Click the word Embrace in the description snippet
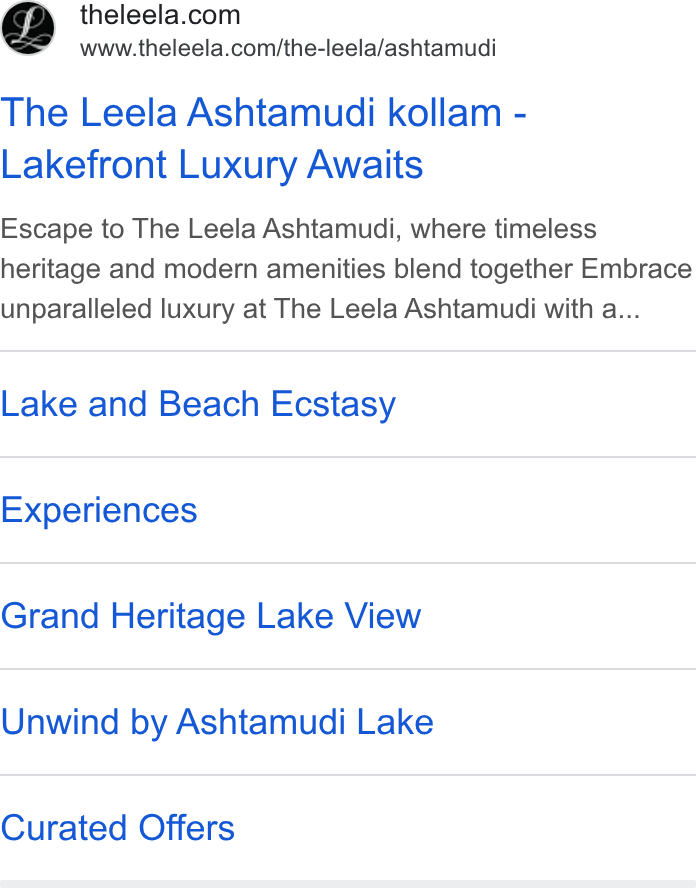This screenshot has width=696, height=888. tap(637, 269)
